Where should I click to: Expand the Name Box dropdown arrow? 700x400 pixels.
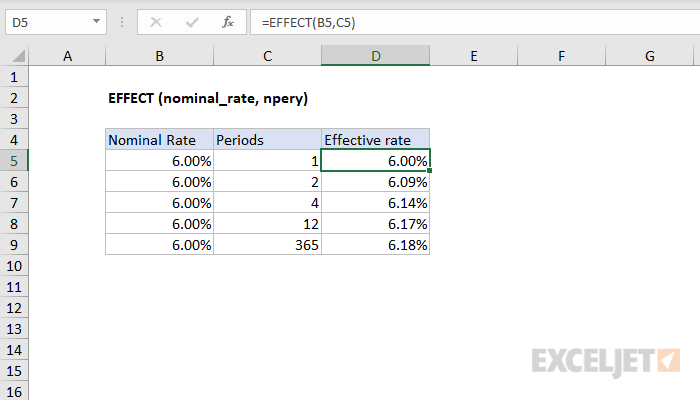[96, 21]
